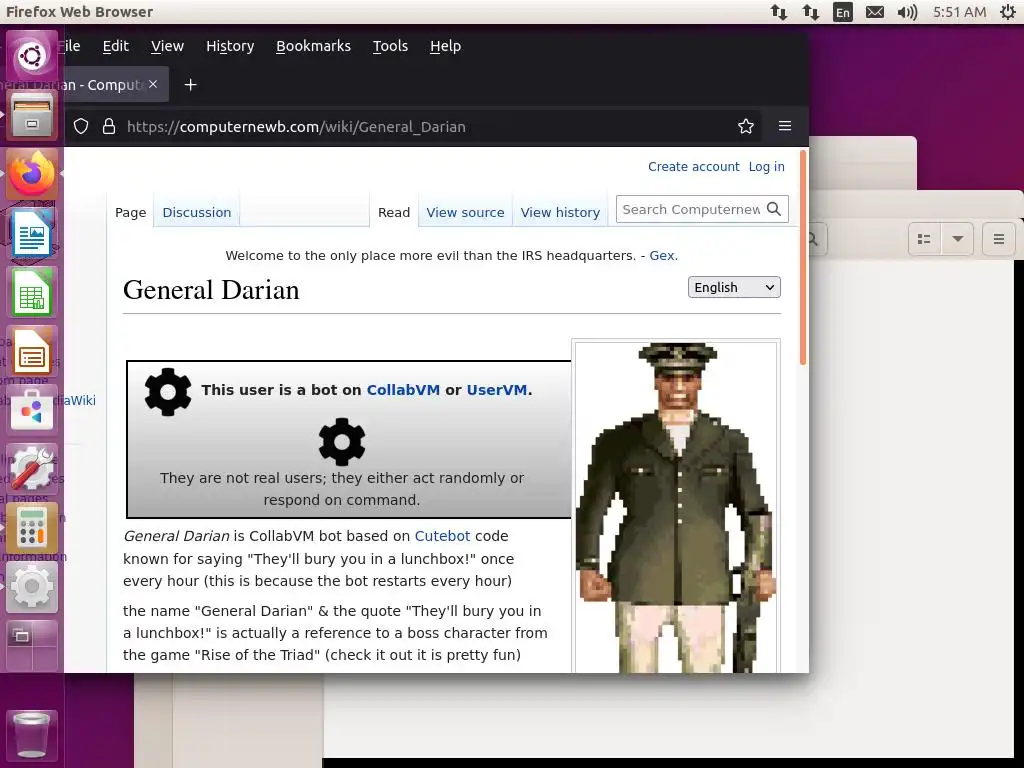Image resolution: width=1024 pixels, height=768 pixels.
Task: Open the Tools menu
Action: tap(391, 46)
